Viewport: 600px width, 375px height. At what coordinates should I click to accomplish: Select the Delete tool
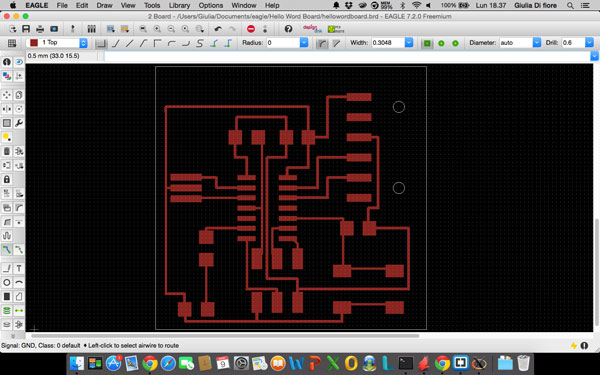(7, 151)
